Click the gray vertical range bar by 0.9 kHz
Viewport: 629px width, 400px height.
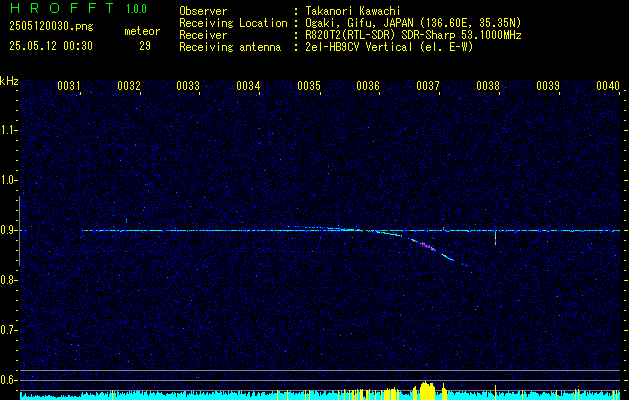(x=20, y=231)
